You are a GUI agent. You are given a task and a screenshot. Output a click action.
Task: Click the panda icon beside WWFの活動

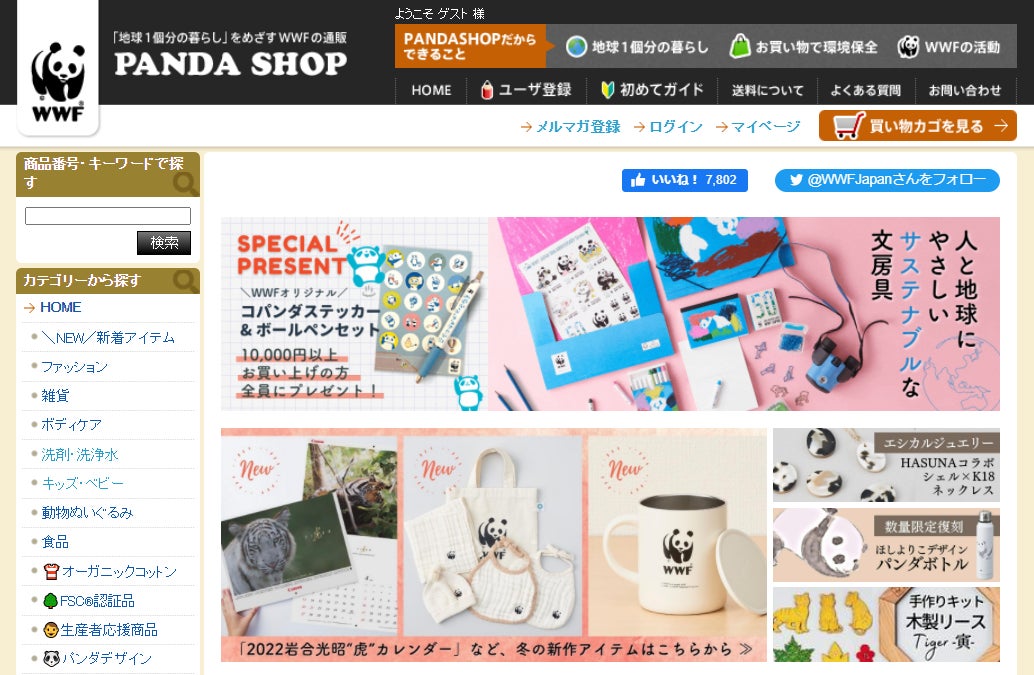tap(908, 47)
